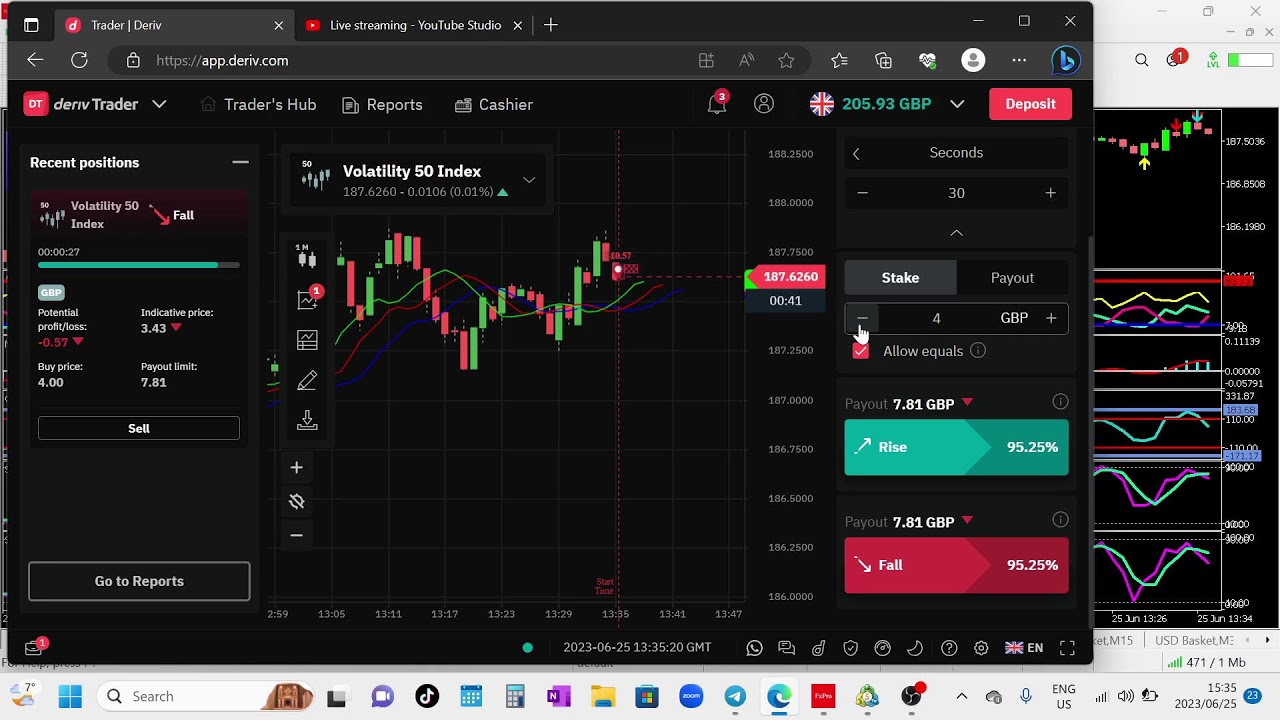
Task: Open deriv Trader platform switcher chevron
Action: coord(159,104)
